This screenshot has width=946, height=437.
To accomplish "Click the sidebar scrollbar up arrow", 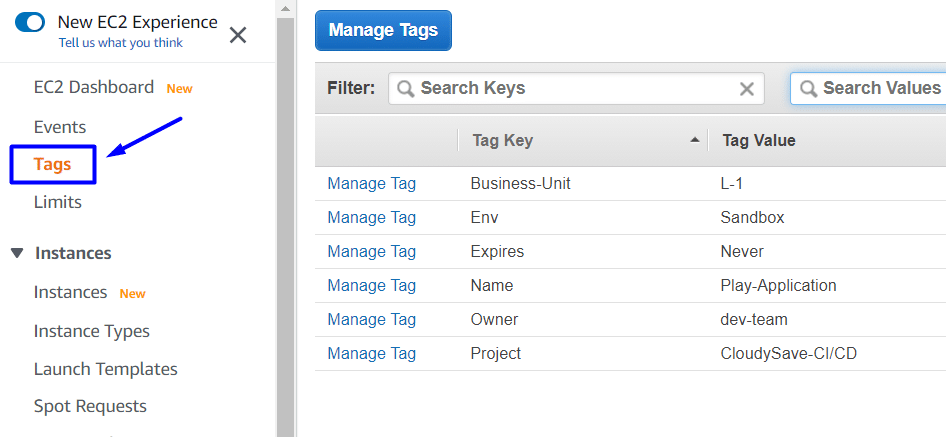I will pos(285,8).
